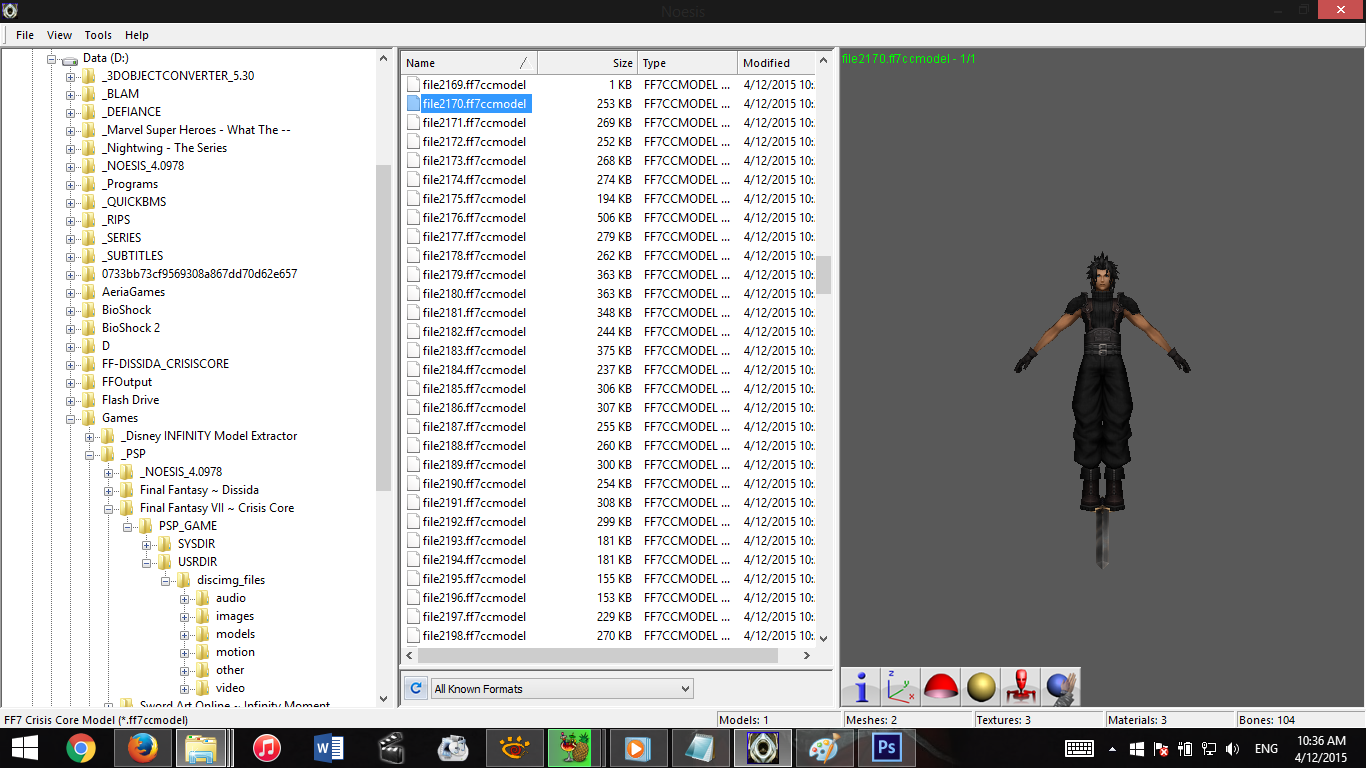Open the View menu
The width and height of the screenshot is (1366, 768).
pos(59,35)
